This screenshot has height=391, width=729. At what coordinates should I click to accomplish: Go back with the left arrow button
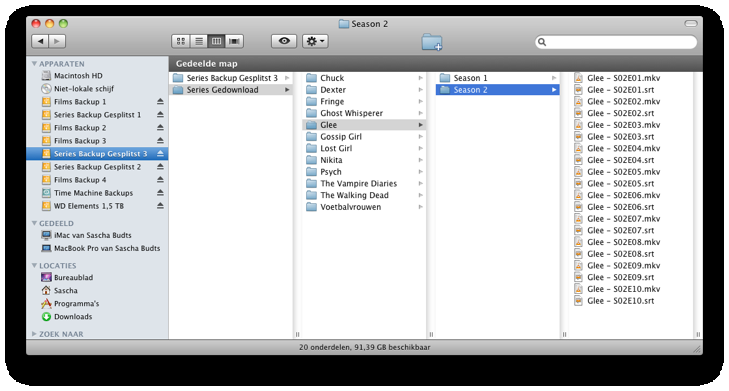click(40, 41)
